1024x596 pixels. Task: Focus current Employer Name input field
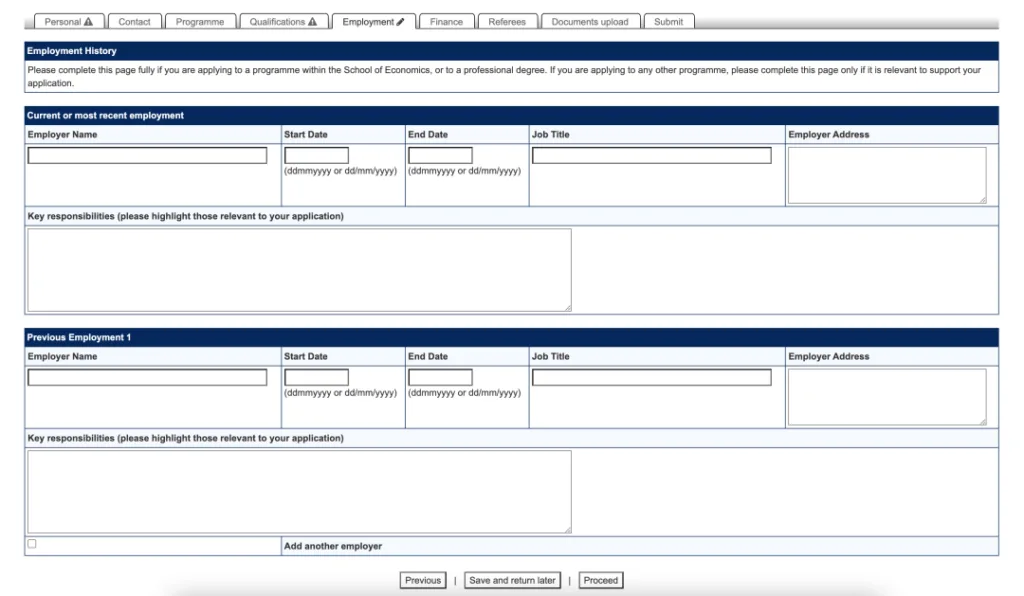147,156
